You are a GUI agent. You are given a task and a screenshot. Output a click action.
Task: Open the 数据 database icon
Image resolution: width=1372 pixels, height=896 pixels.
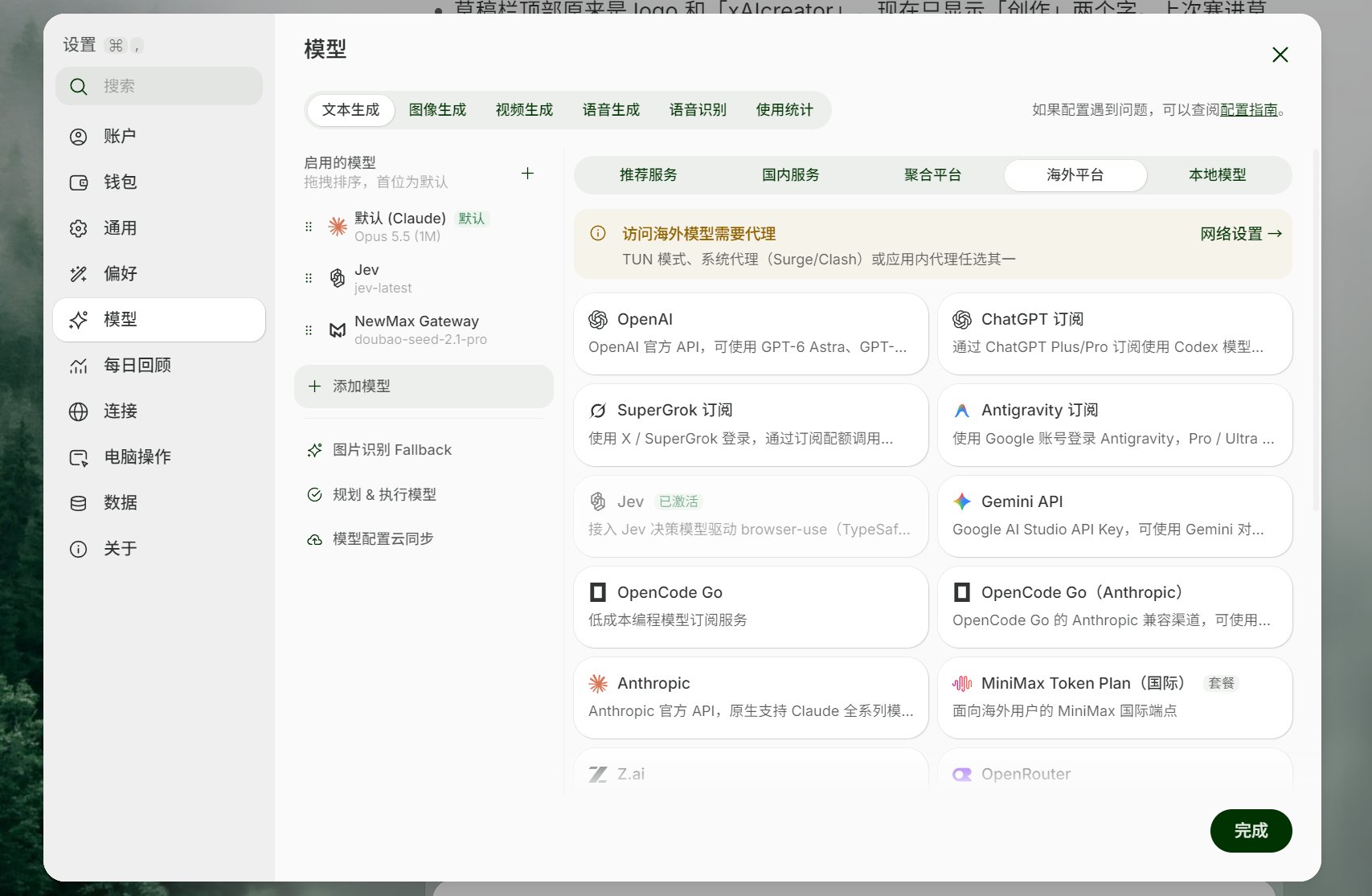pyautogui.click(x=78, y=503)
